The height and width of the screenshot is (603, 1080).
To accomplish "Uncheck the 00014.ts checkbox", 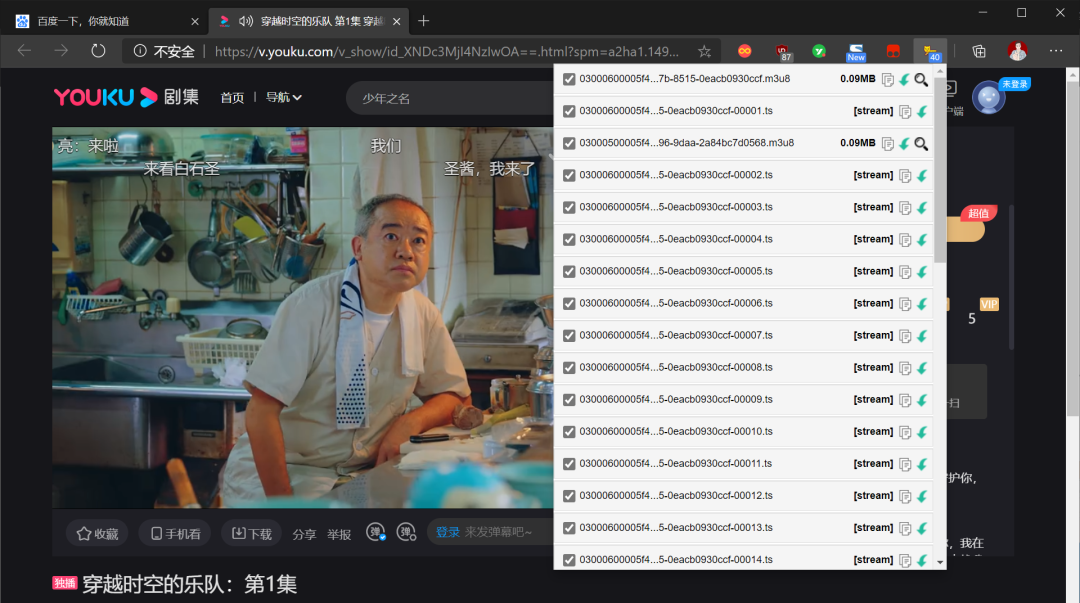I will point(569,560).
